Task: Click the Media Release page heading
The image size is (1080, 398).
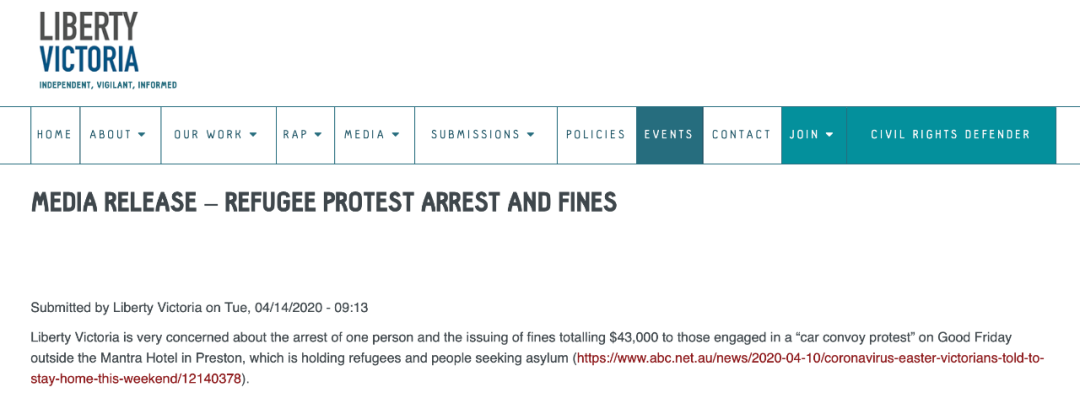Action: 324,203
